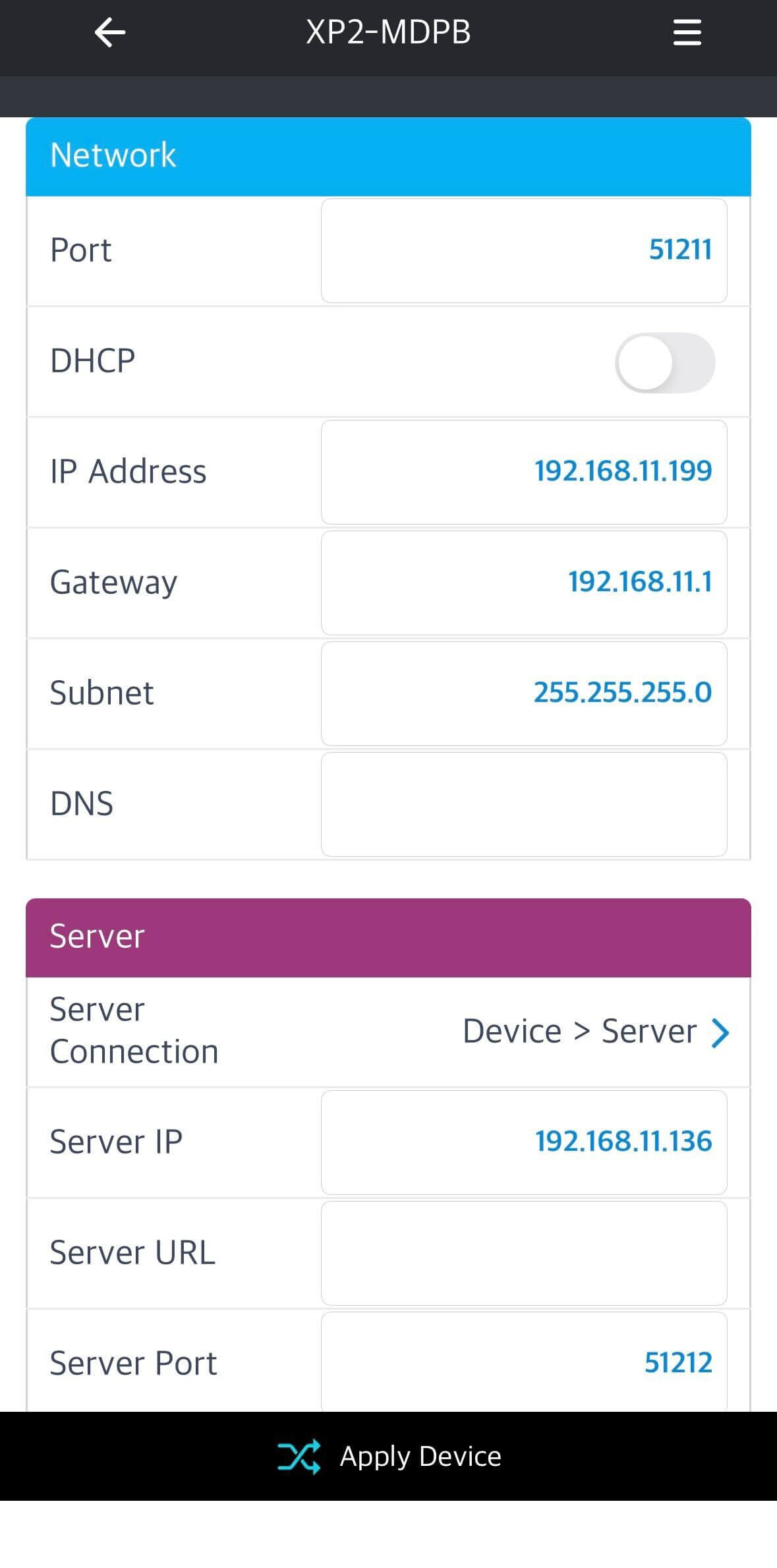Tap the back arrow icon
The image size is (777, 1568).
[x=110, y=33]
